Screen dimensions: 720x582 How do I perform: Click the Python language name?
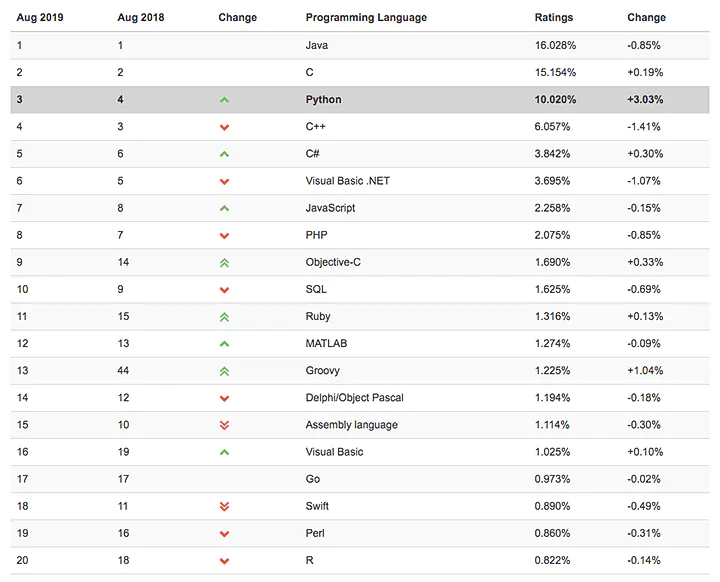[x=323, y=100]
